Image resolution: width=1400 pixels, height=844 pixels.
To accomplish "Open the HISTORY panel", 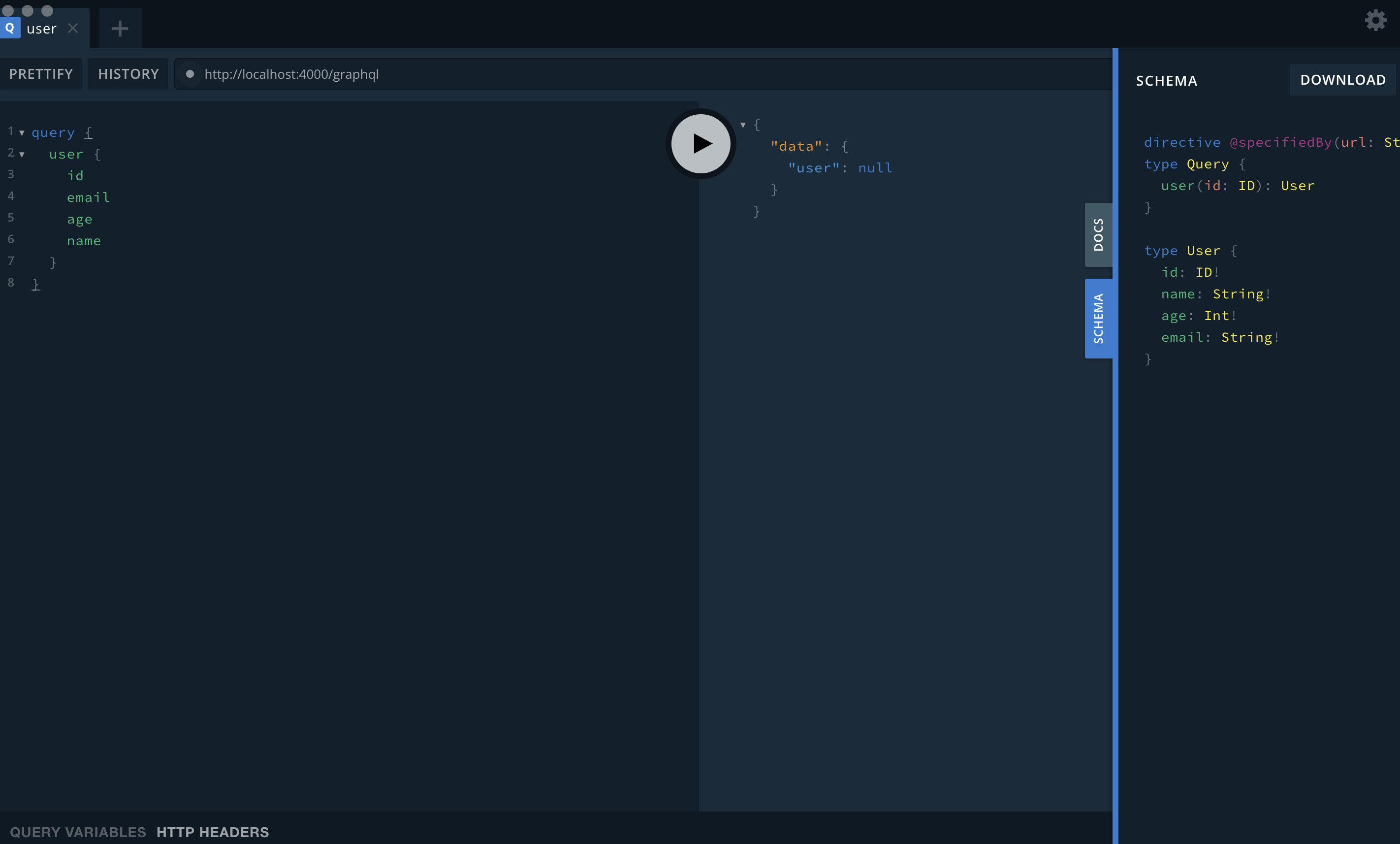I will (x=128, y=74).
